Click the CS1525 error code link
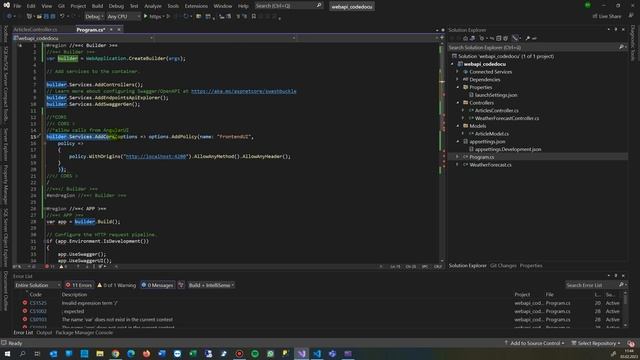 (x=38, y=303)
